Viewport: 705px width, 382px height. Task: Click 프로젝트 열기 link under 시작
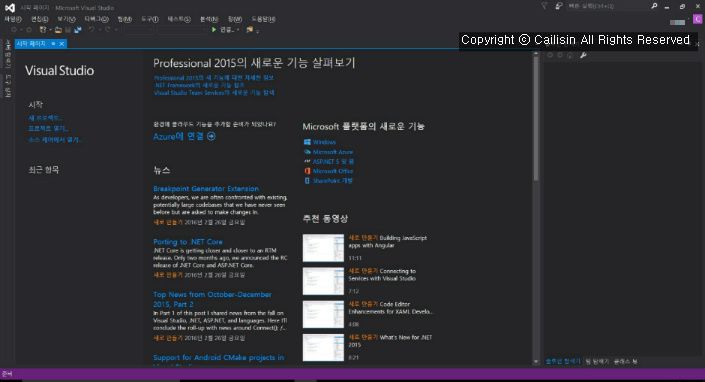tap(48, 129)
